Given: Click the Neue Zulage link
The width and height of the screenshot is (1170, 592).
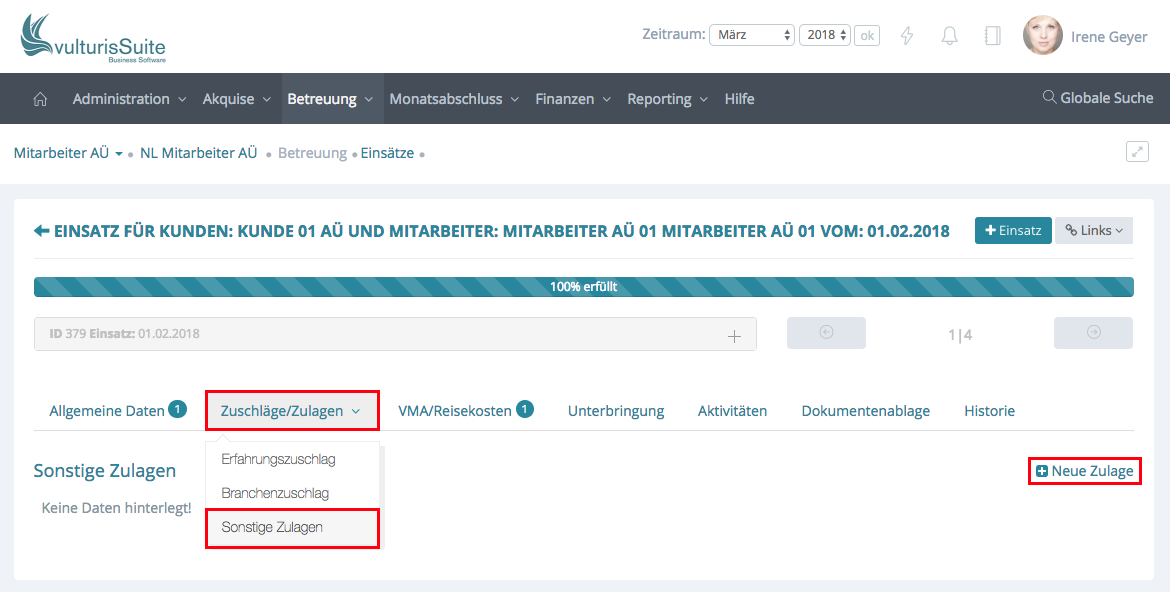Looking at the screenshot, I should point(1084,471).
